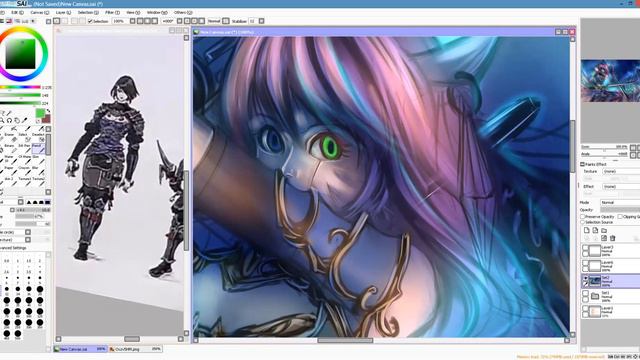Open the Filter menu
Screen dimensions: 640x360
point(112,13)
